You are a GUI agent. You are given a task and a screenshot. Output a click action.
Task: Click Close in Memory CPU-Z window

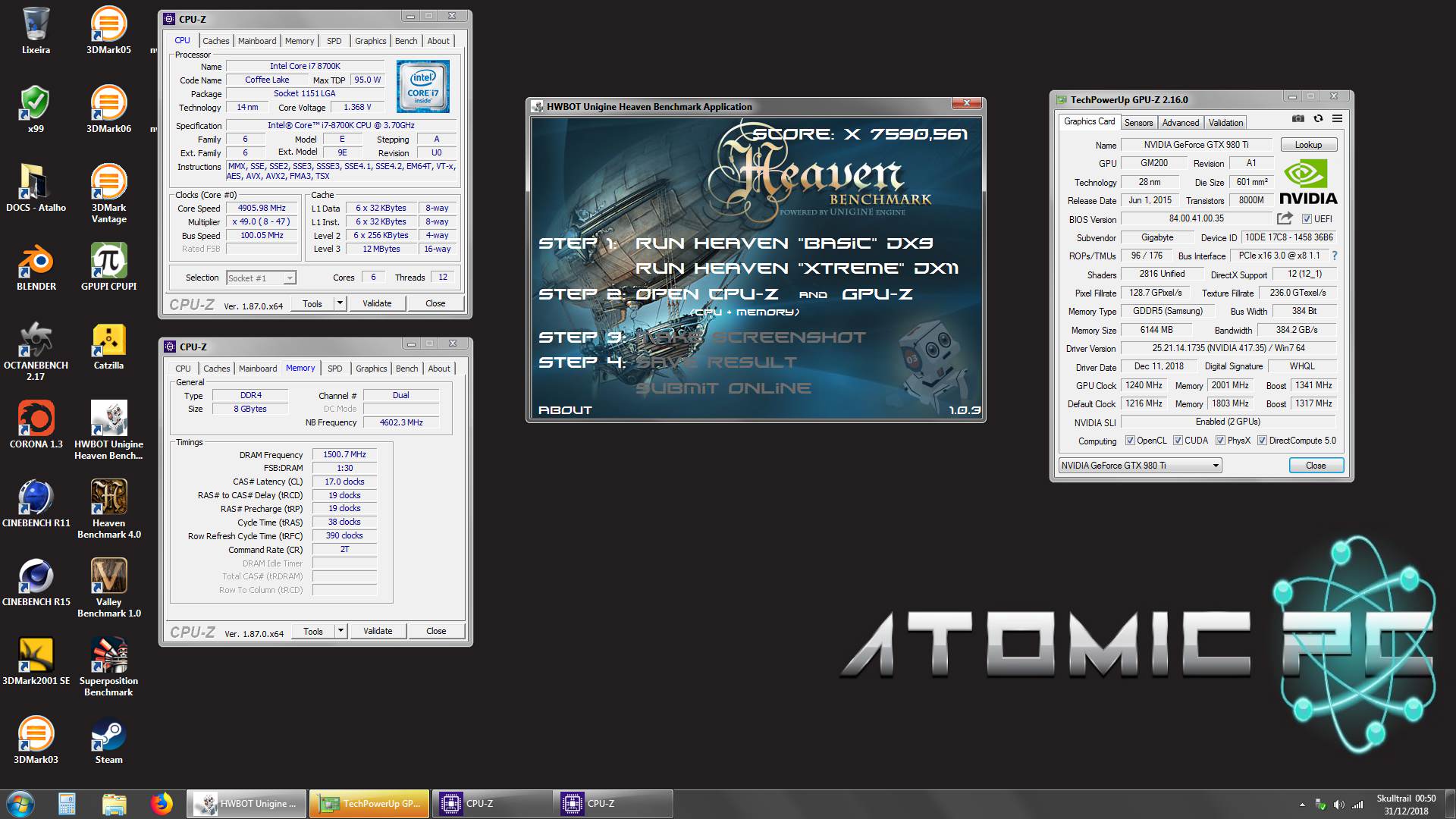[436, 631]
